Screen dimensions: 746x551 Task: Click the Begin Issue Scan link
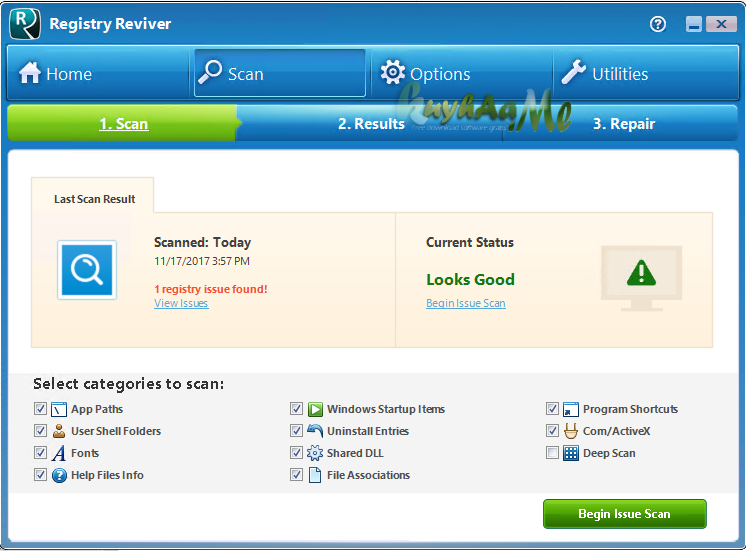tap(466, 303)
